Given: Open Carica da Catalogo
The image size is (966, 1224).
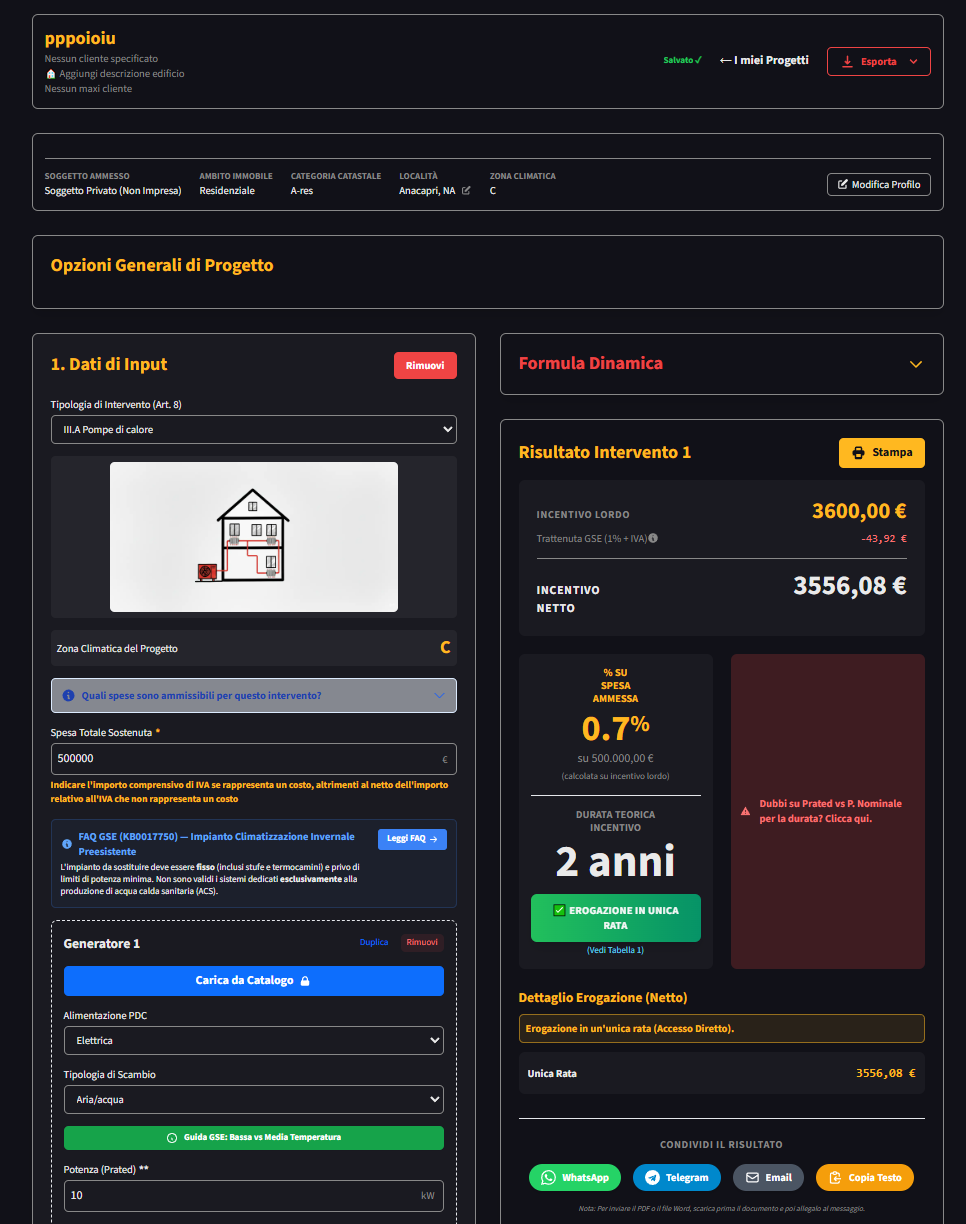Looking at the screenshot, I should (x=253, y=980).
